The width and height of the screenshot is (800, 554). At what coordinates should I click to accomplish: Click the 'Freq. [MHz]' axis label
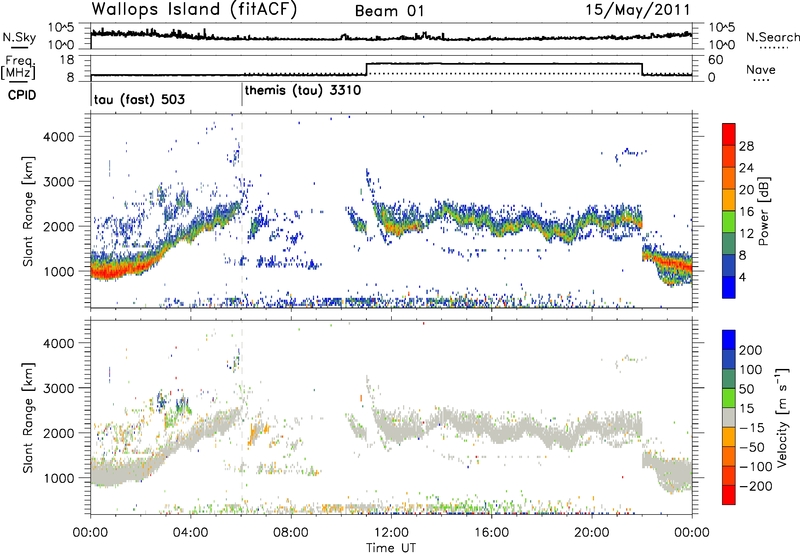(18, 68)
